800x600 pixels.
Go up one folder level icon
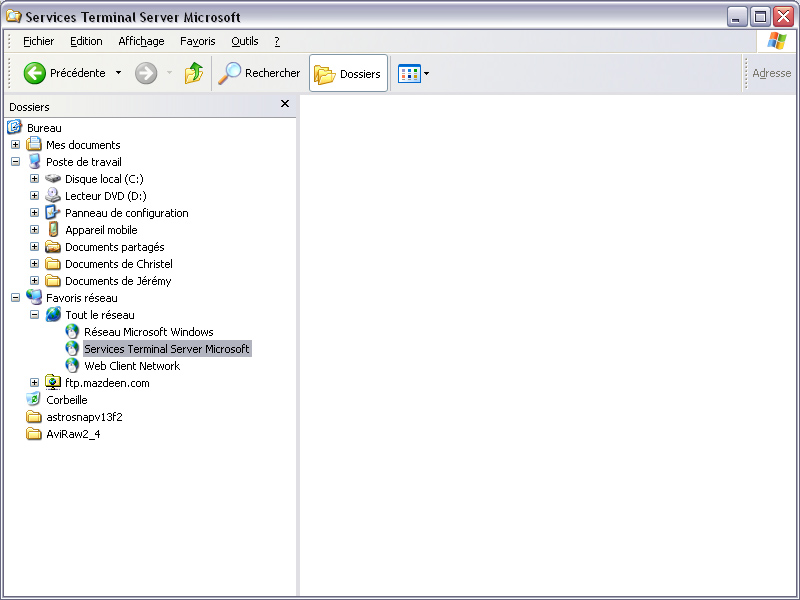pos(193,73)
